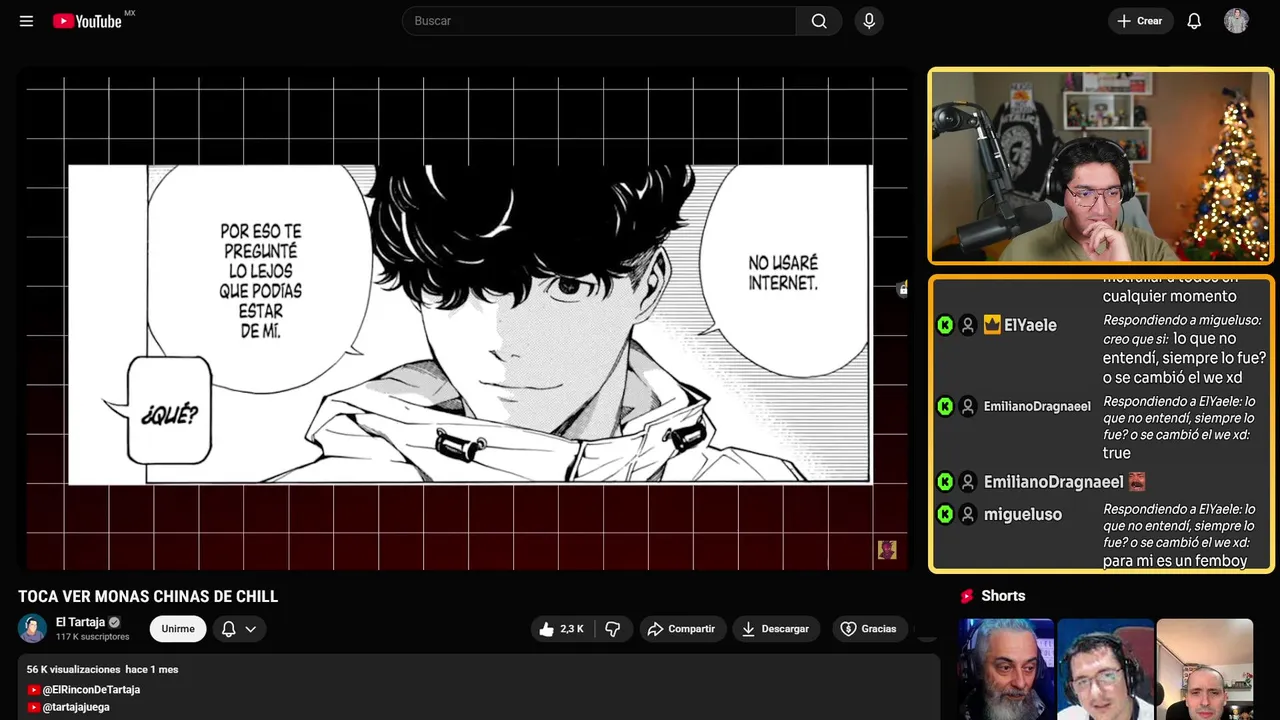Open the first Shorts thumbnail with bearded man

[x=1006, y=669]
